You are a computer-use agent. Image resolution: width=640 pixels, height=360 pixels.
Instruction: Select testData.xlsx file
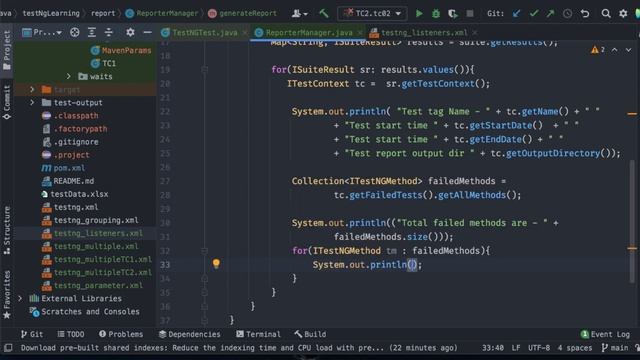click(75, 194)
